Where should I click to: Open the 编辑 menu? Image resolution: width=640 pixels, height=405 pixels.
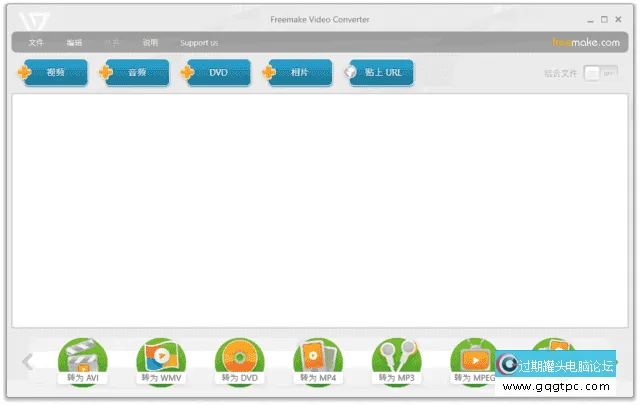tap(74, 43)
